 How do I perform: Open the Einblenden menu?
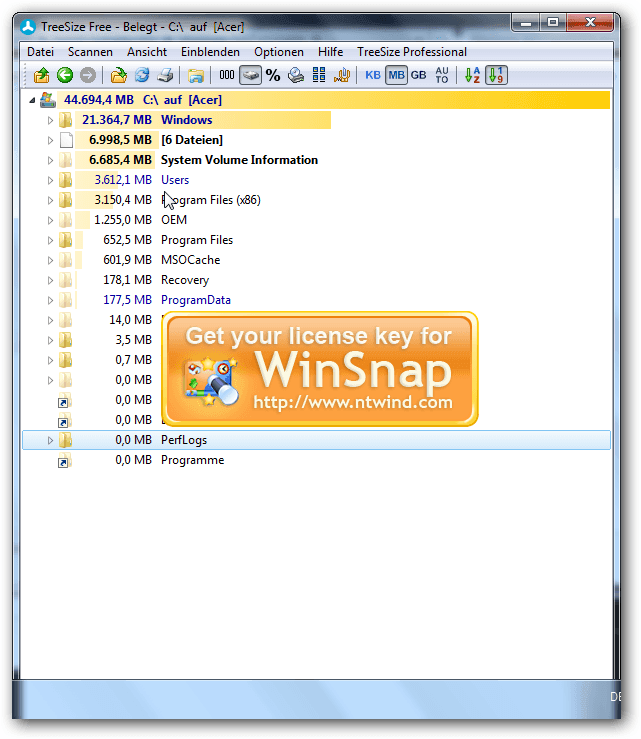pos(210,52)
